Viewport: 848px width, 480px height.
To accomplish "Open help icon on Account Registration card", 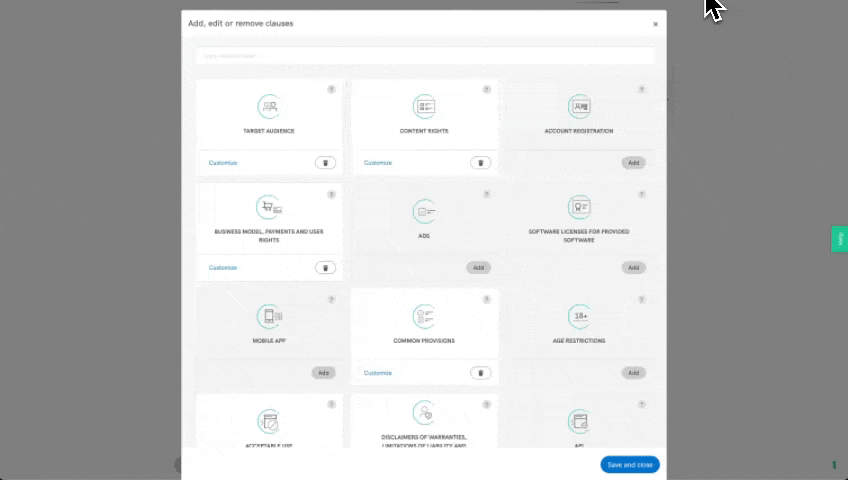I will coord(642,89).
